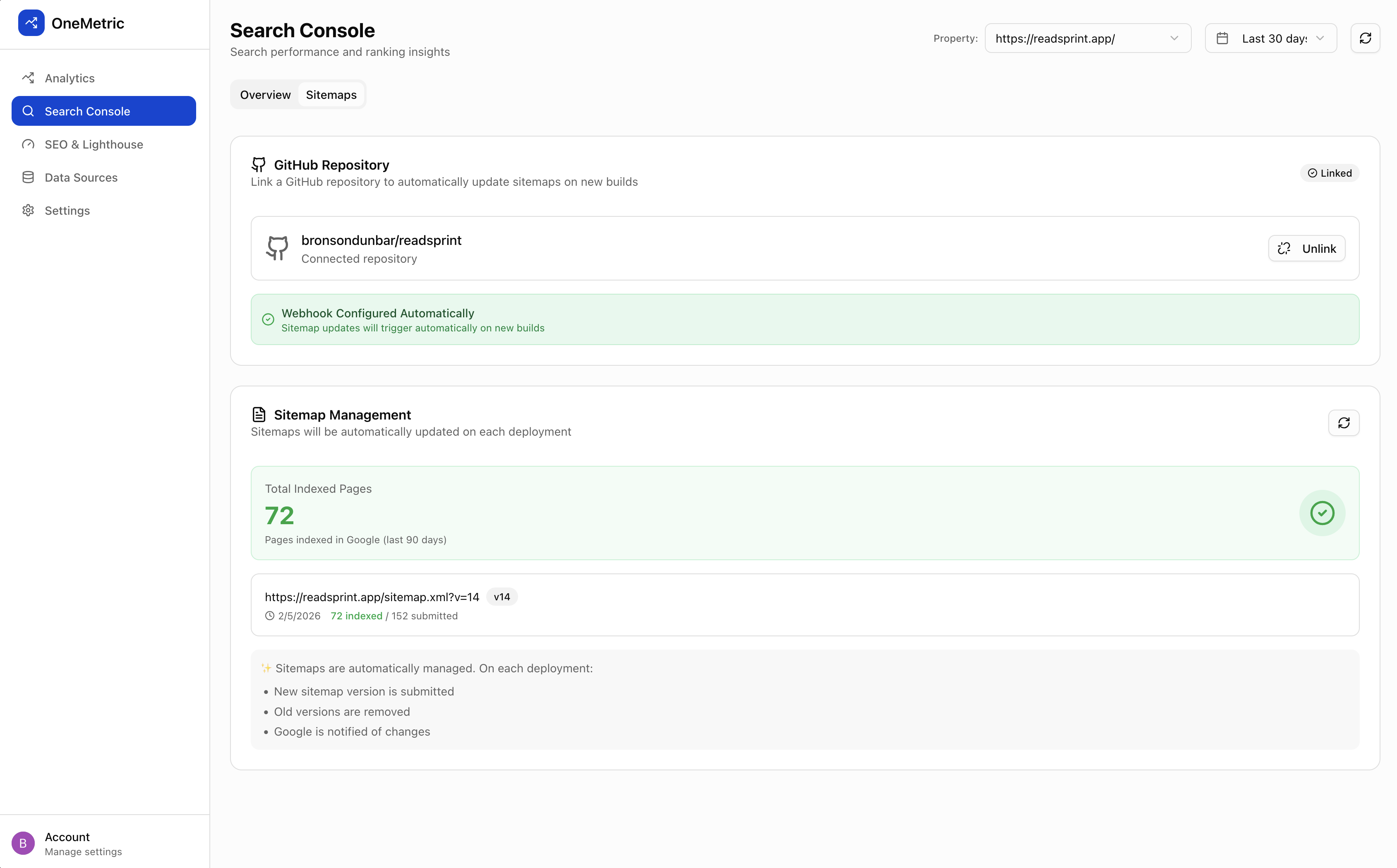Click the green checkmark on Total Indexed Pages
This screenshot has width=1397, height=868.
coord(1323,513)
